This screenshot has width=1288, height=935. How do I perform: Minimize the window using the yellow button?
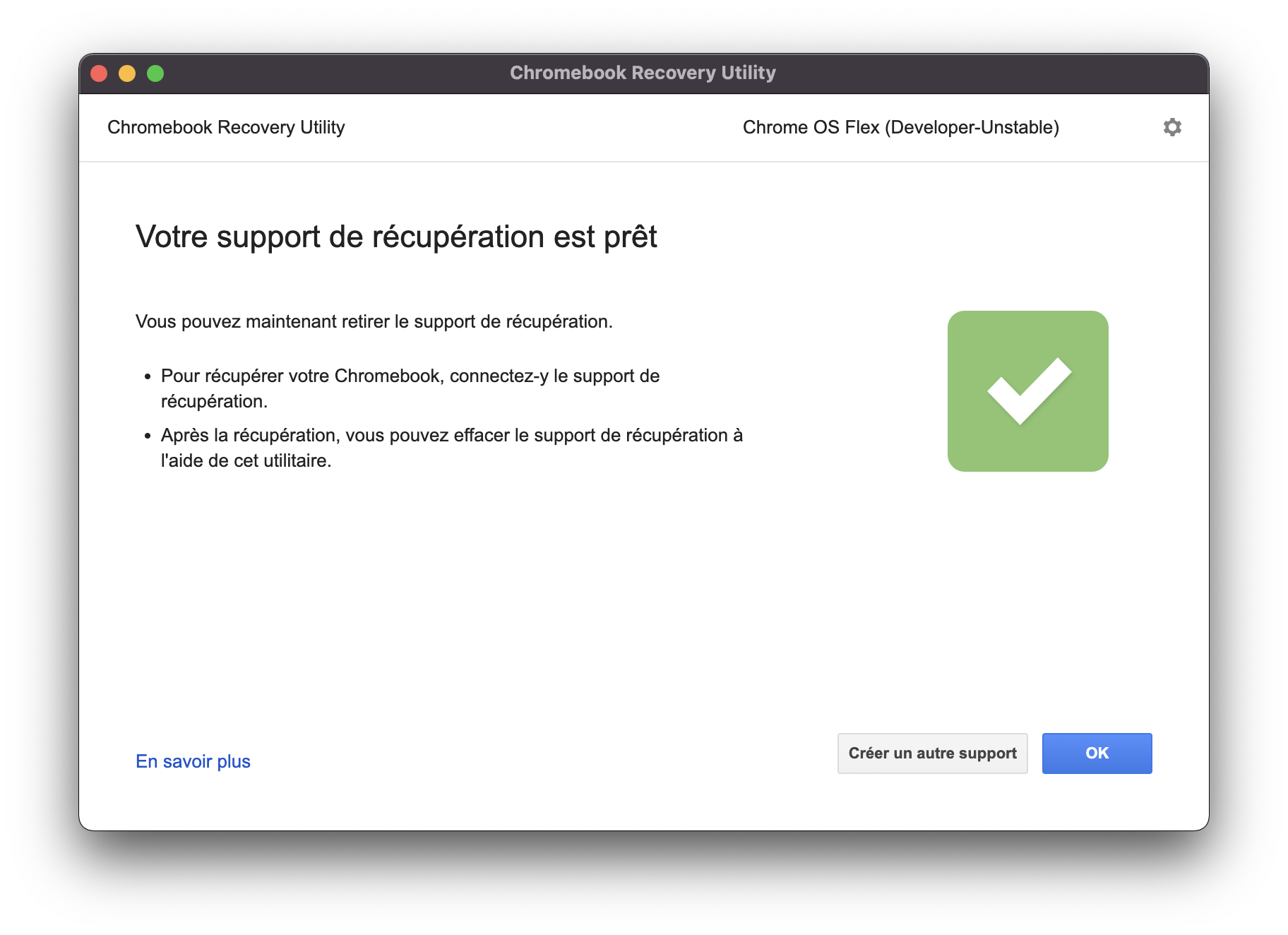coord(127,73)
